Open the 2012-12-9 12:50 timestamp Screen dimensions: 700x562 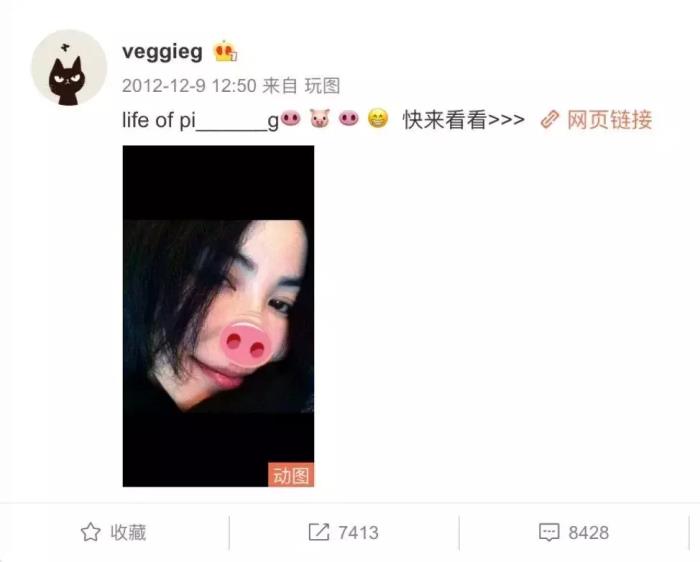189,86
